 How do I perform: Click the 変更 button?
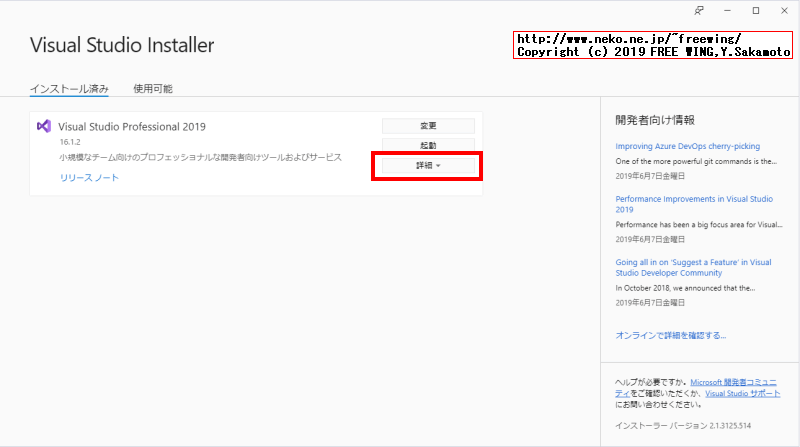428,126
